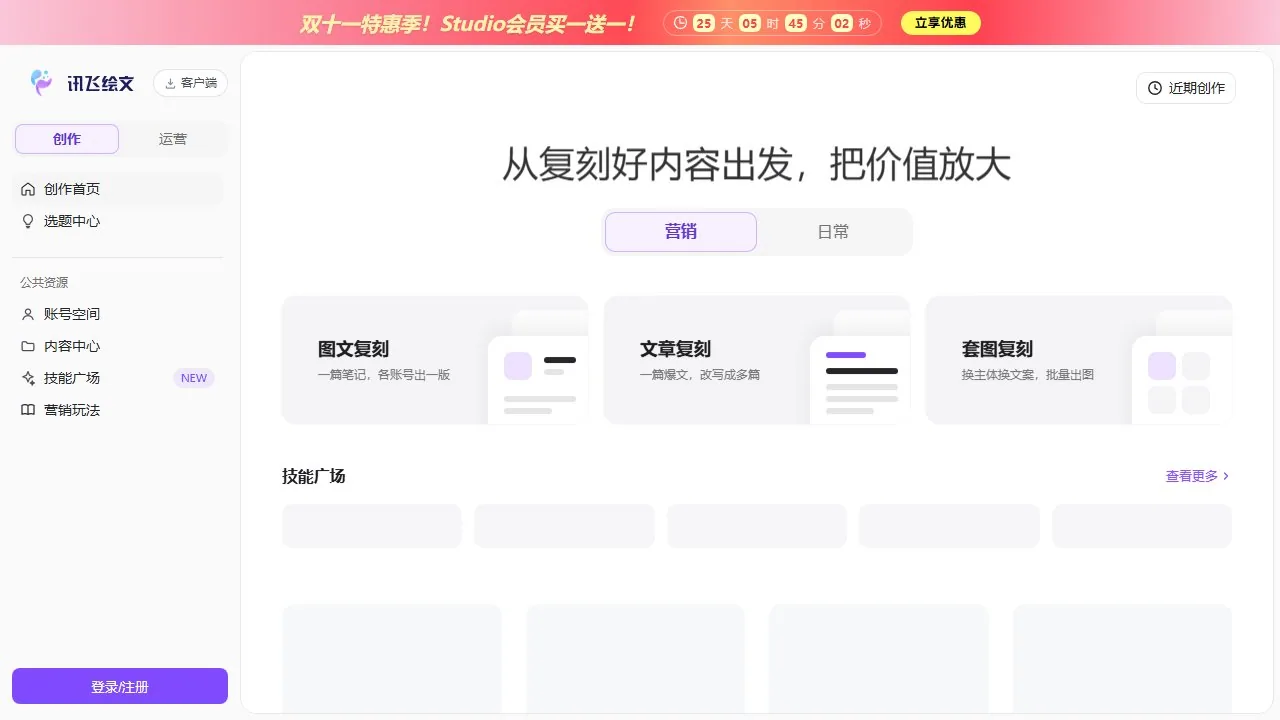Expand more skills via 查看更多 chevron
The image size is (1280, 720).
(1227, 476)
